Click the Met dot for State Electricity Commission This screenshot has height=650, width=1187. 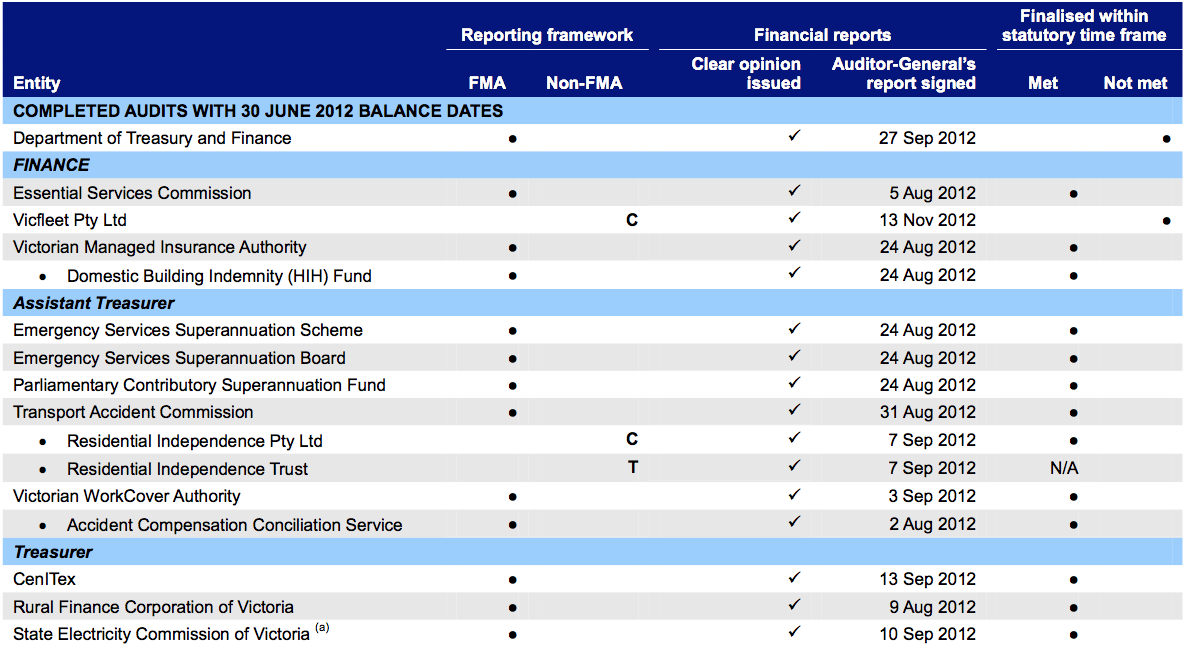coord(1073,635)
